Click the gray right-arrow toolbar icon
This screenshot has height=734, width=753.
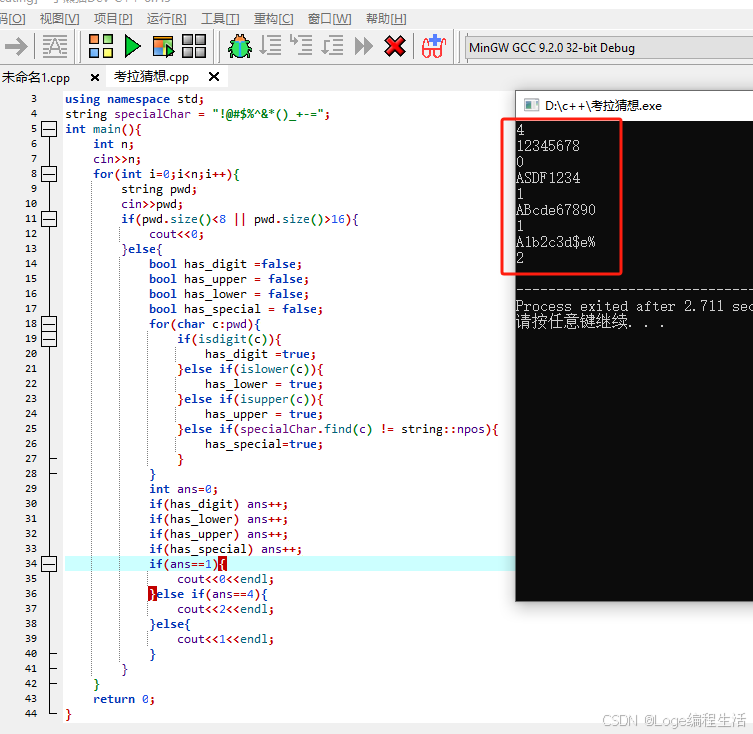[x=16, y=46]
